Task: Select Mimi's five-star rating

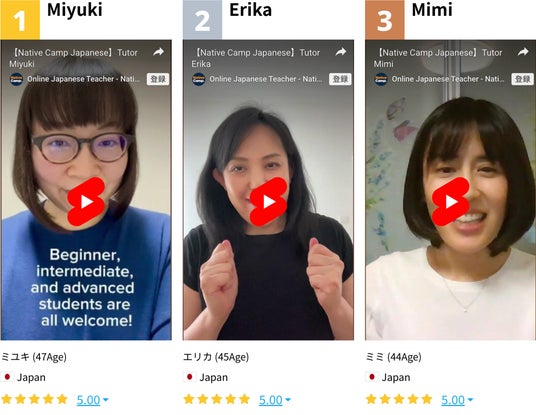Action: click(x=399, y=399)
